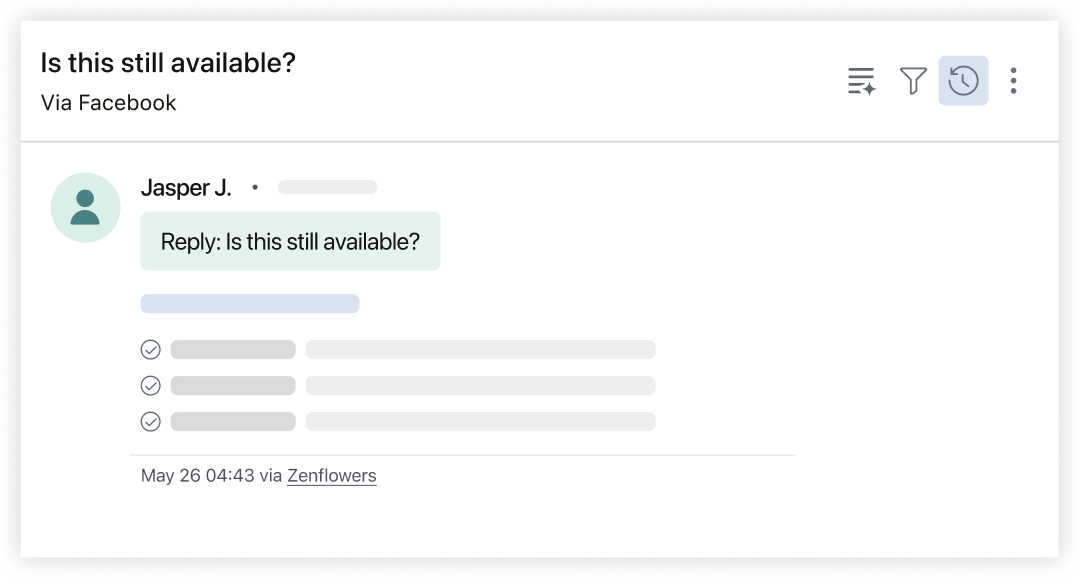Click the "Via Facebook" channel subtitle
The image size is (1080, 579).
(108, 103)
